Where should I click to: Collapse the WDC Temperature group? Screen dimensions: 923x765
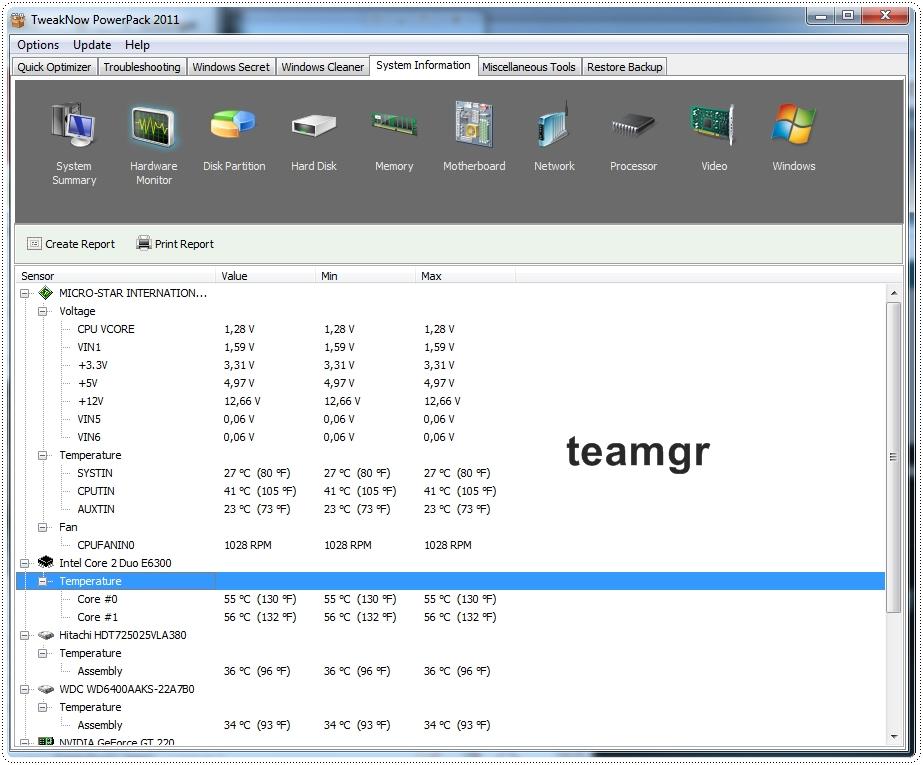[42, 707]
